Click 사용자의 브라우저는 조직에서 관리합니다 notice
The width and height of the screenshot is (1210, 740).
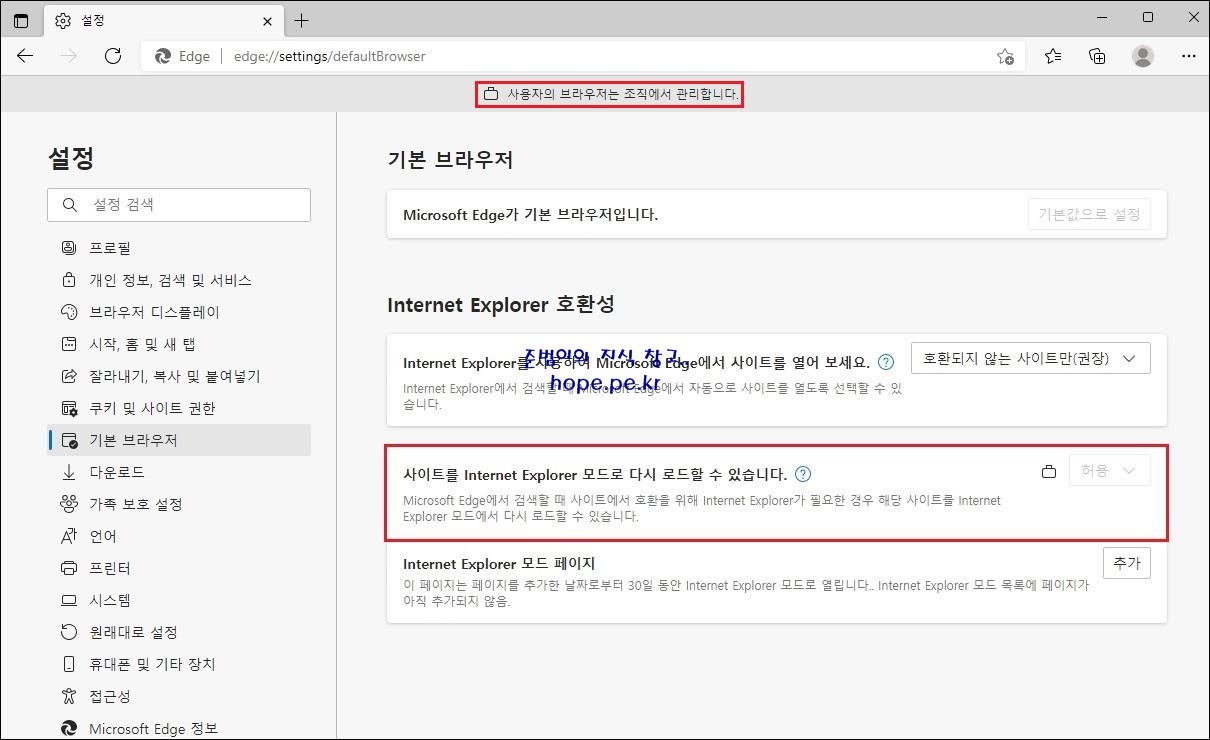(x=623, y=95)
